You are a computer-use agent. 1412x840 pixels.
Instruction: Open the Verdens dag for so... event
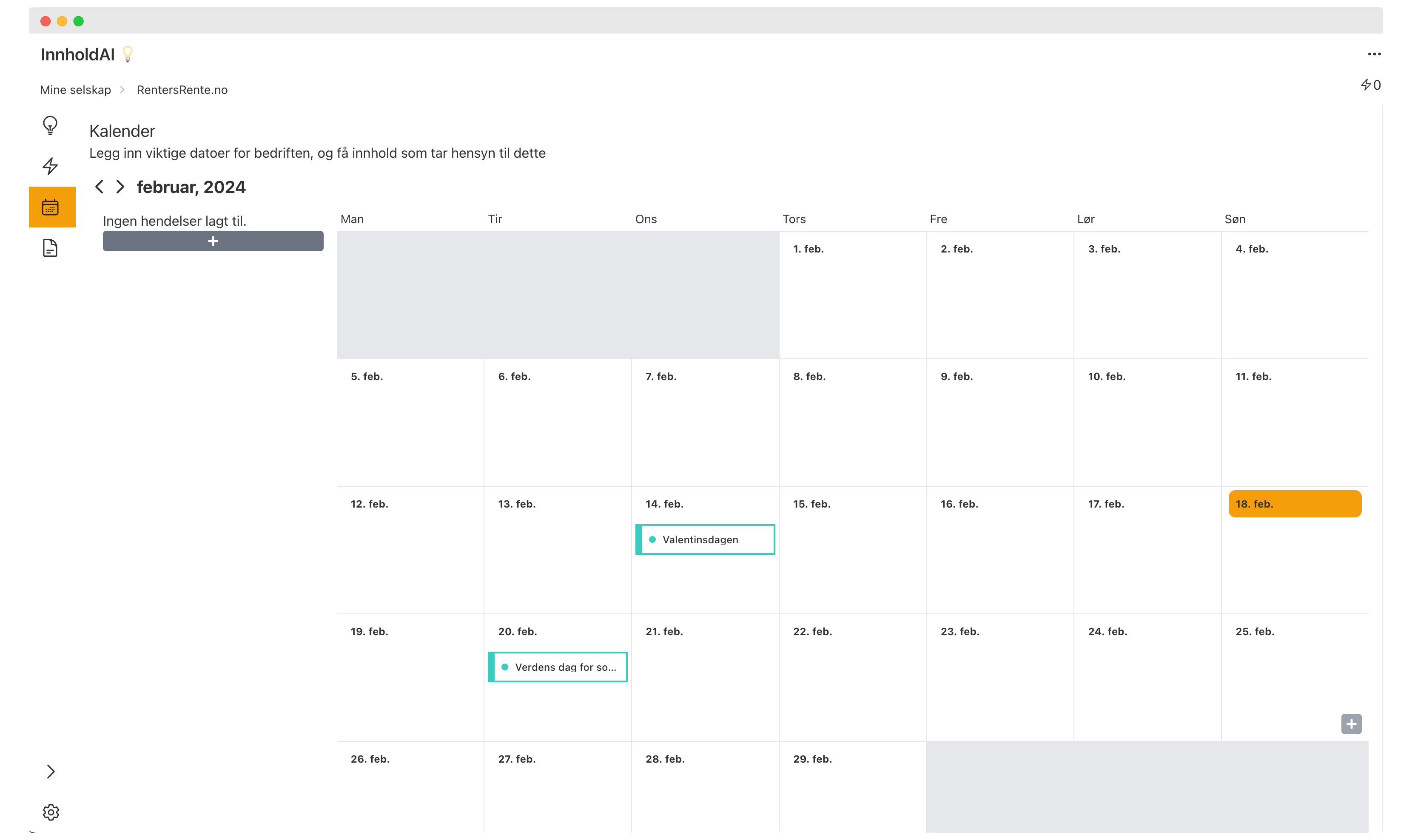click(x=558, y=667)
